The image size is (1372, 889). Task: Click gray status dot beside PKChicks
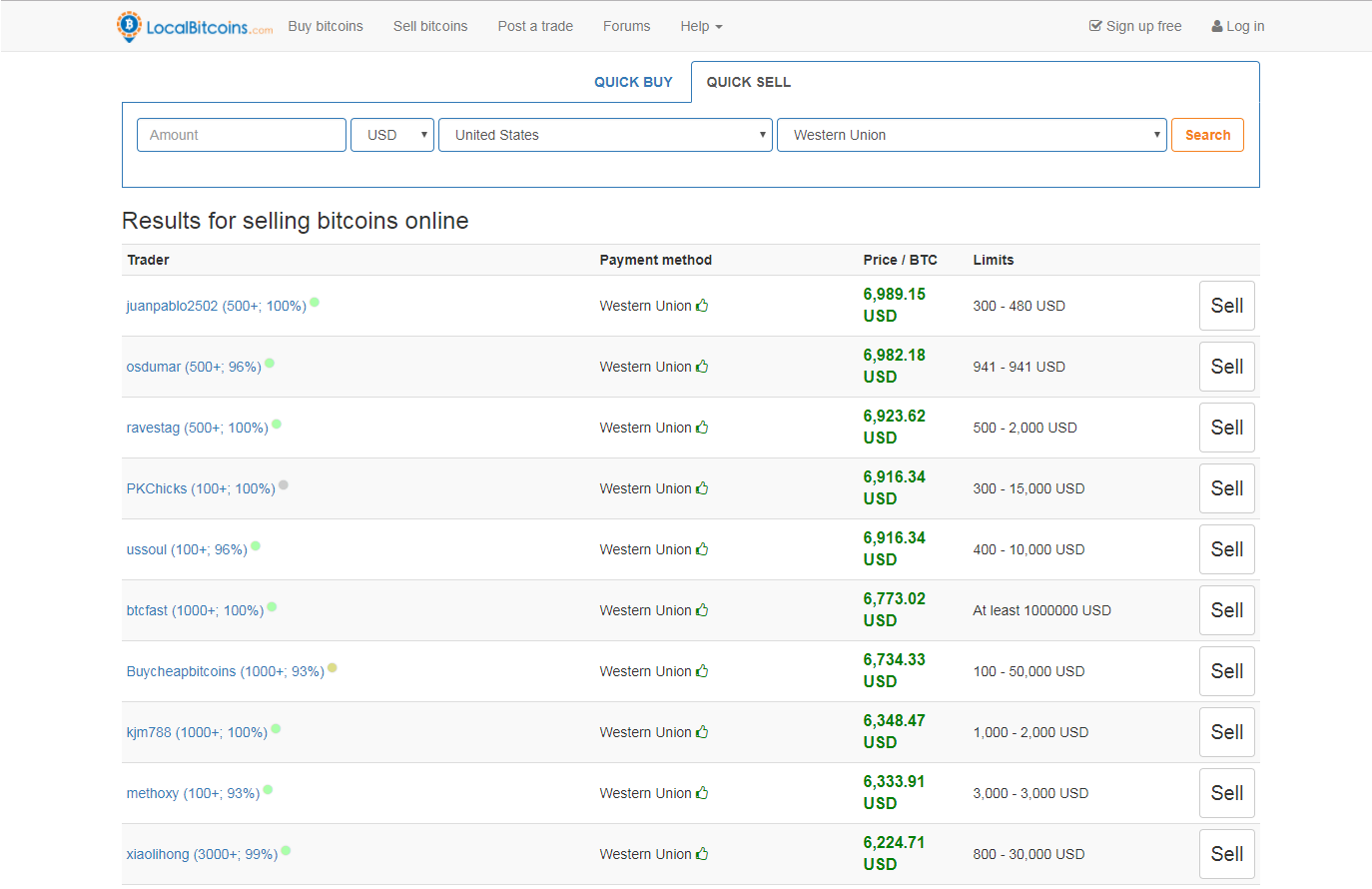(284, 484)
